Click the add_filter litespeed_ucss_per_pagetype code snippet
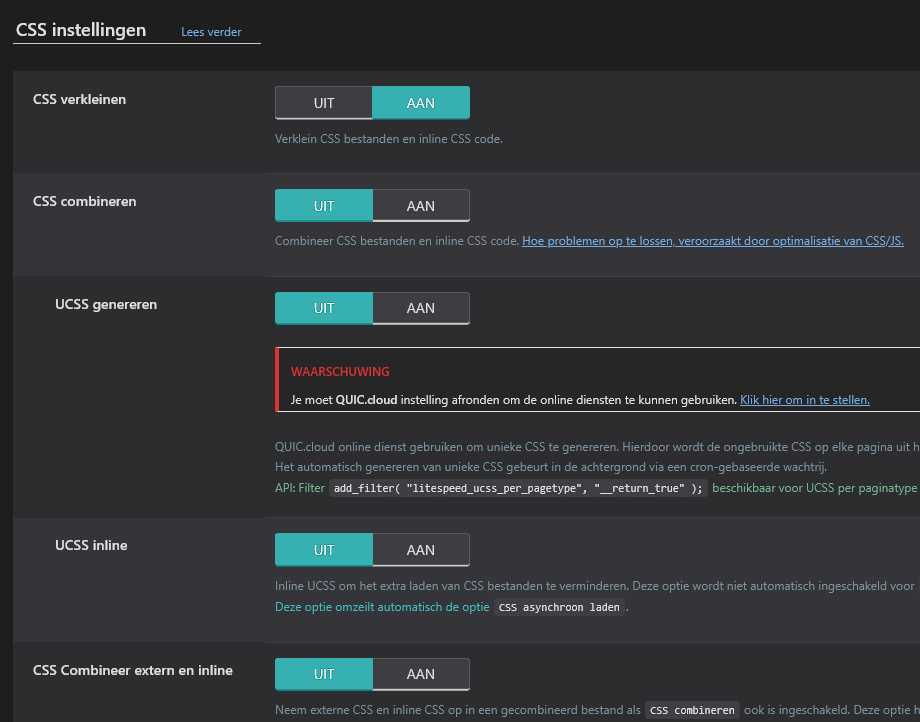 (x=518, y=488)
